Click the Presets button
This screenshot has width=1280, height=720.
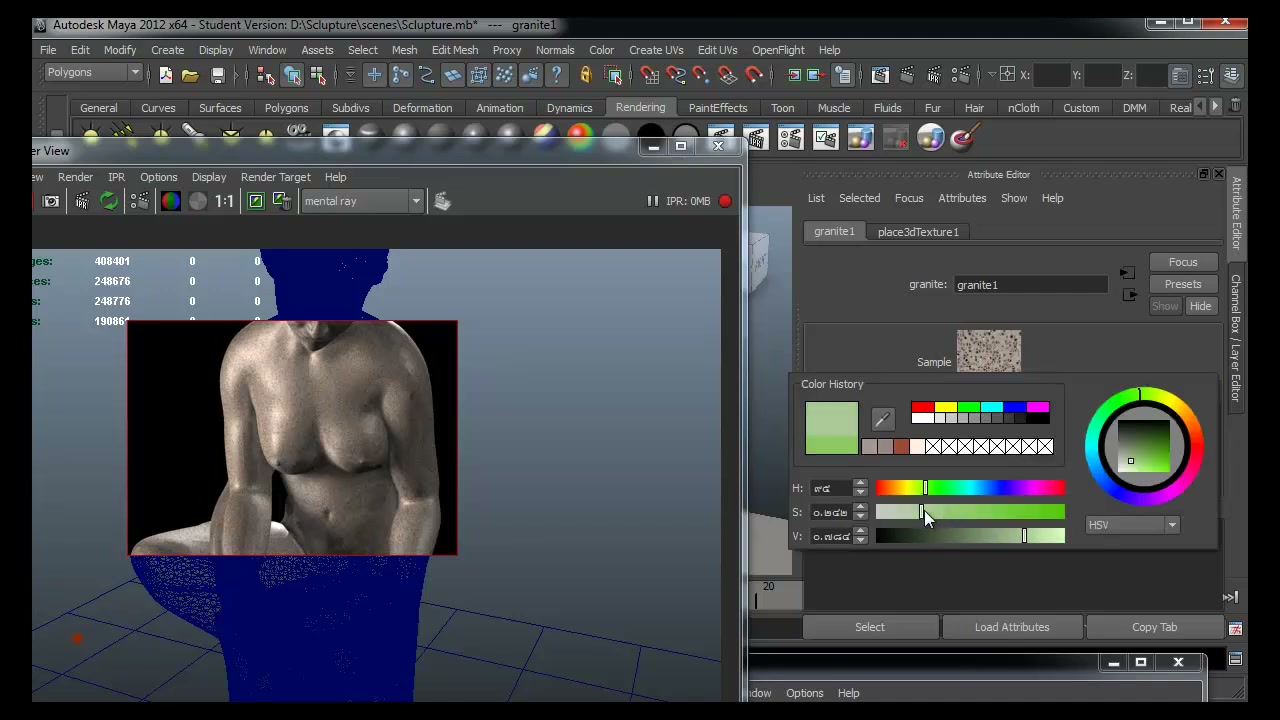[x=1183, y=284]
